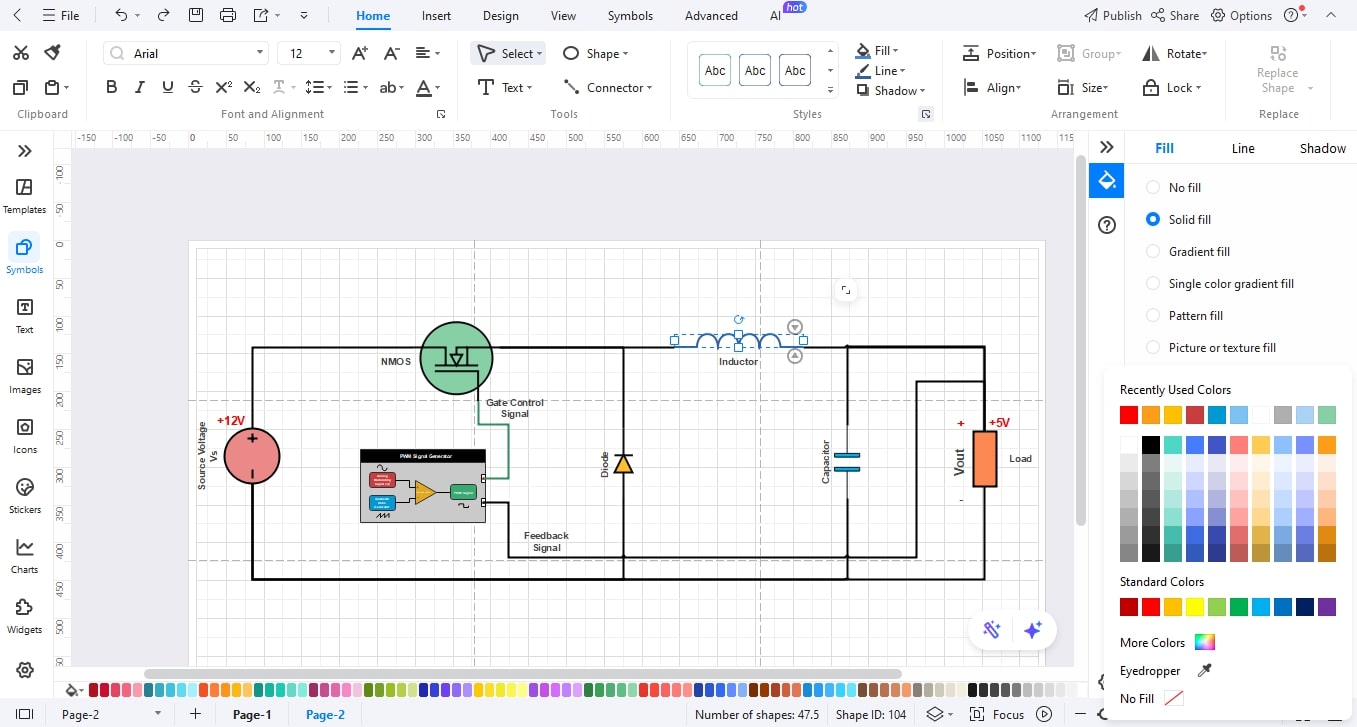Enable the Gradient fill option
Image resolution: width=1357 pixels, height=727 pixels.
[x=1152, y=251]
